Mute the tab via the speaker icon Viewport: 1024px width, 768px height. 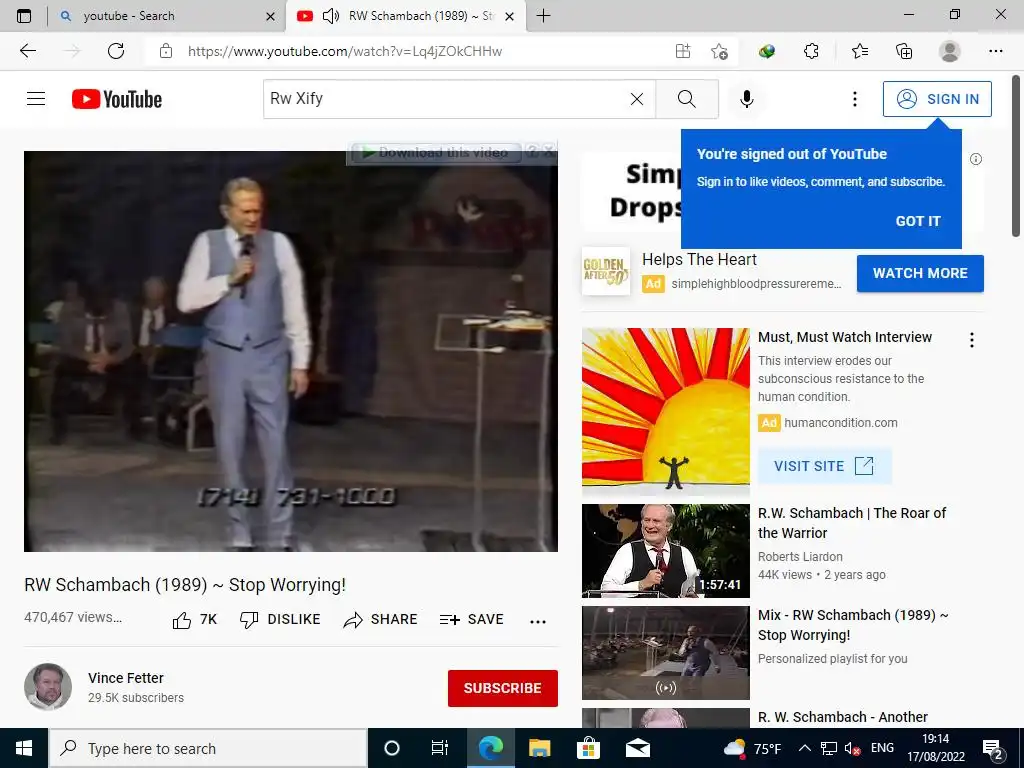pyautogui.click(x=331, y=16)
